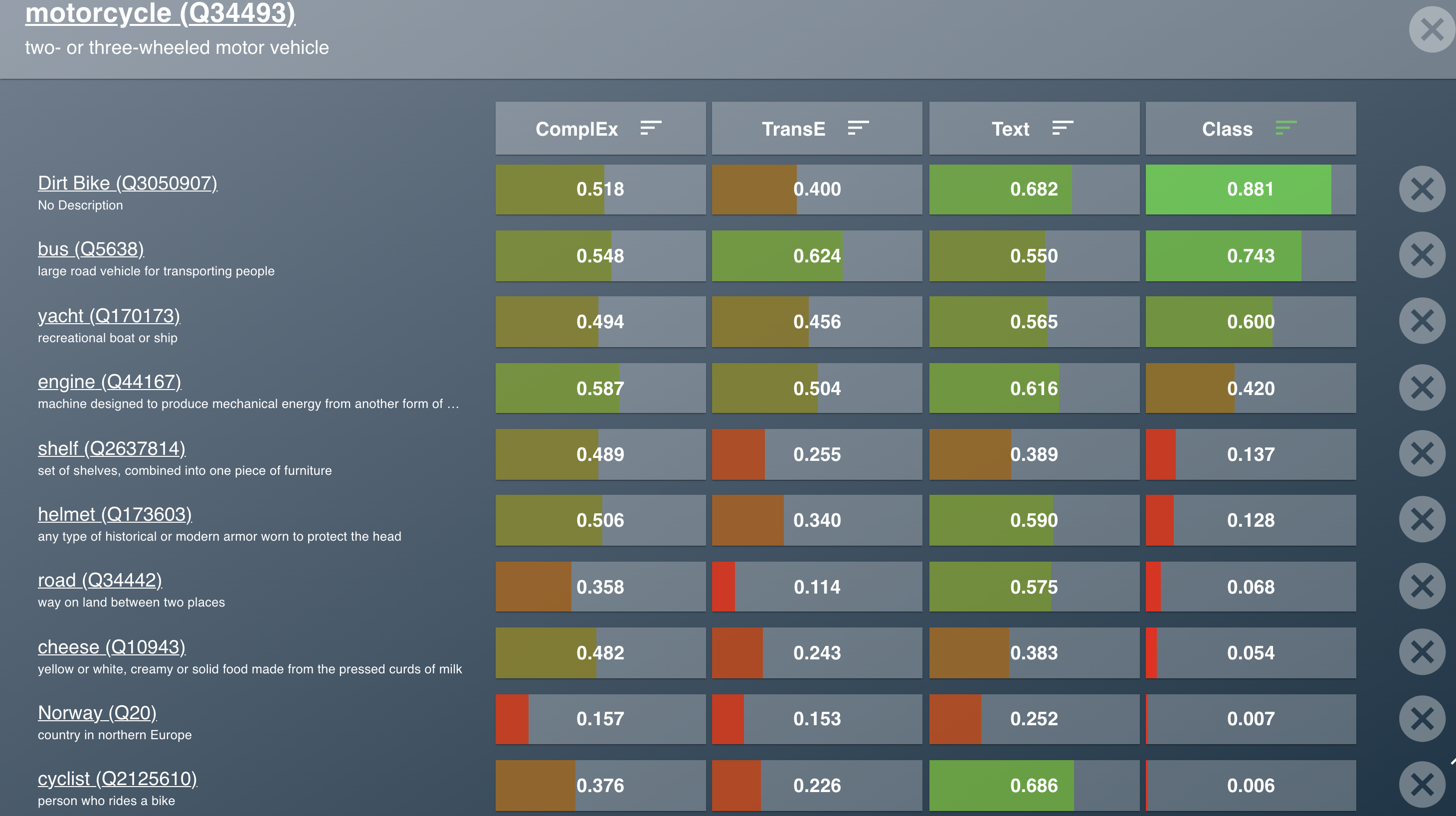Viewport: 1456px width, 816px height.
Task: Click cyclist ComplEx value 0.376
Action: click(x=600, y=786)
